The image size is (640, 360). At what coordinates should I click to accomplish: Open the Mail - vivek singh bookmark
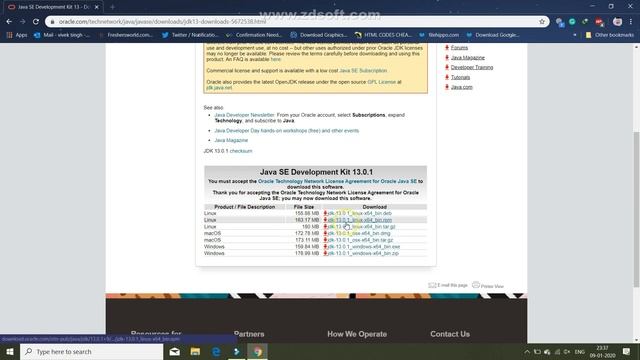[x=62, y=35]
